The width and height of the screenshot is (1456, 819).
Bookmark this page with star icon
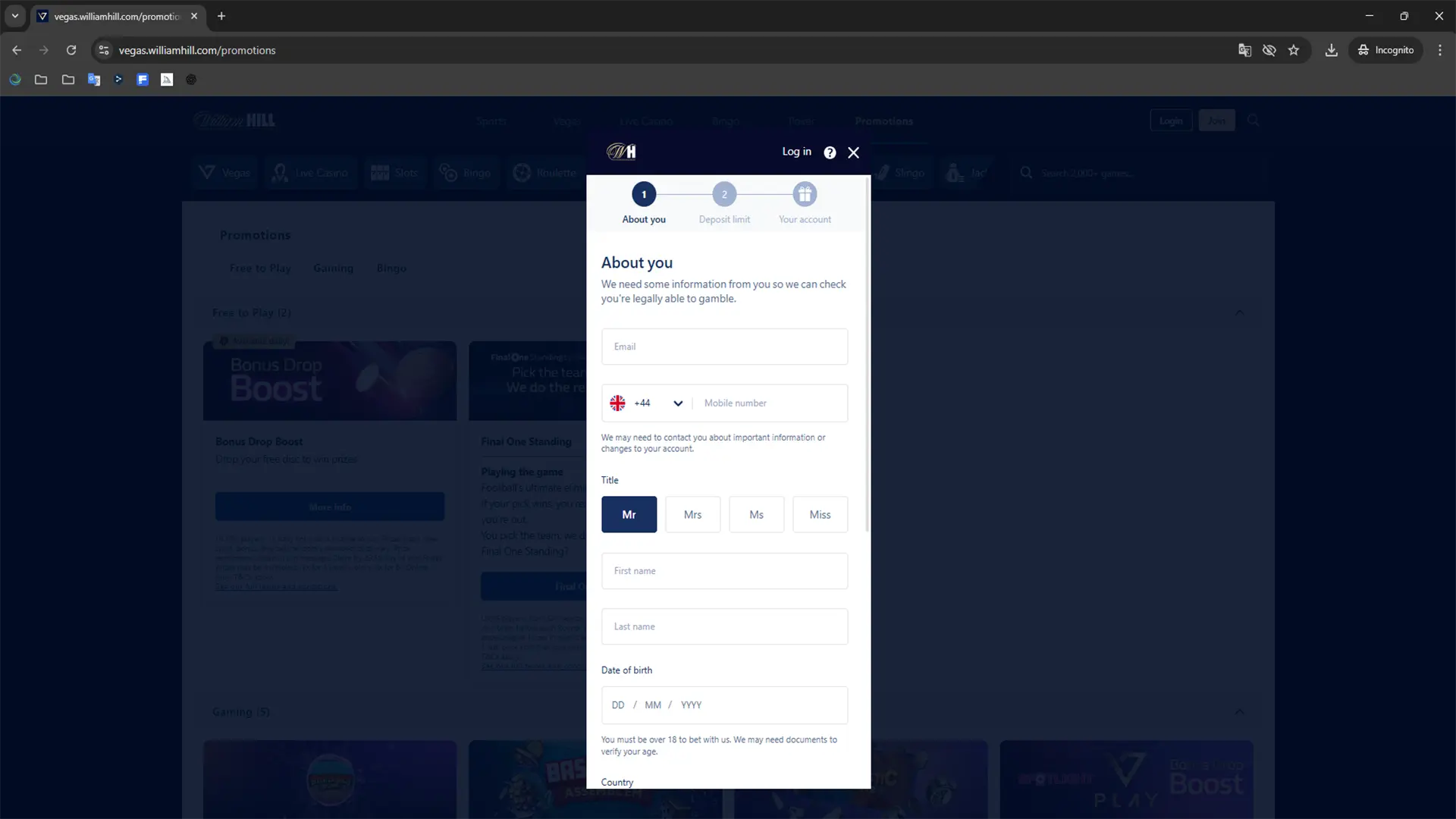pyautogui.click(x=1294, y=50)
